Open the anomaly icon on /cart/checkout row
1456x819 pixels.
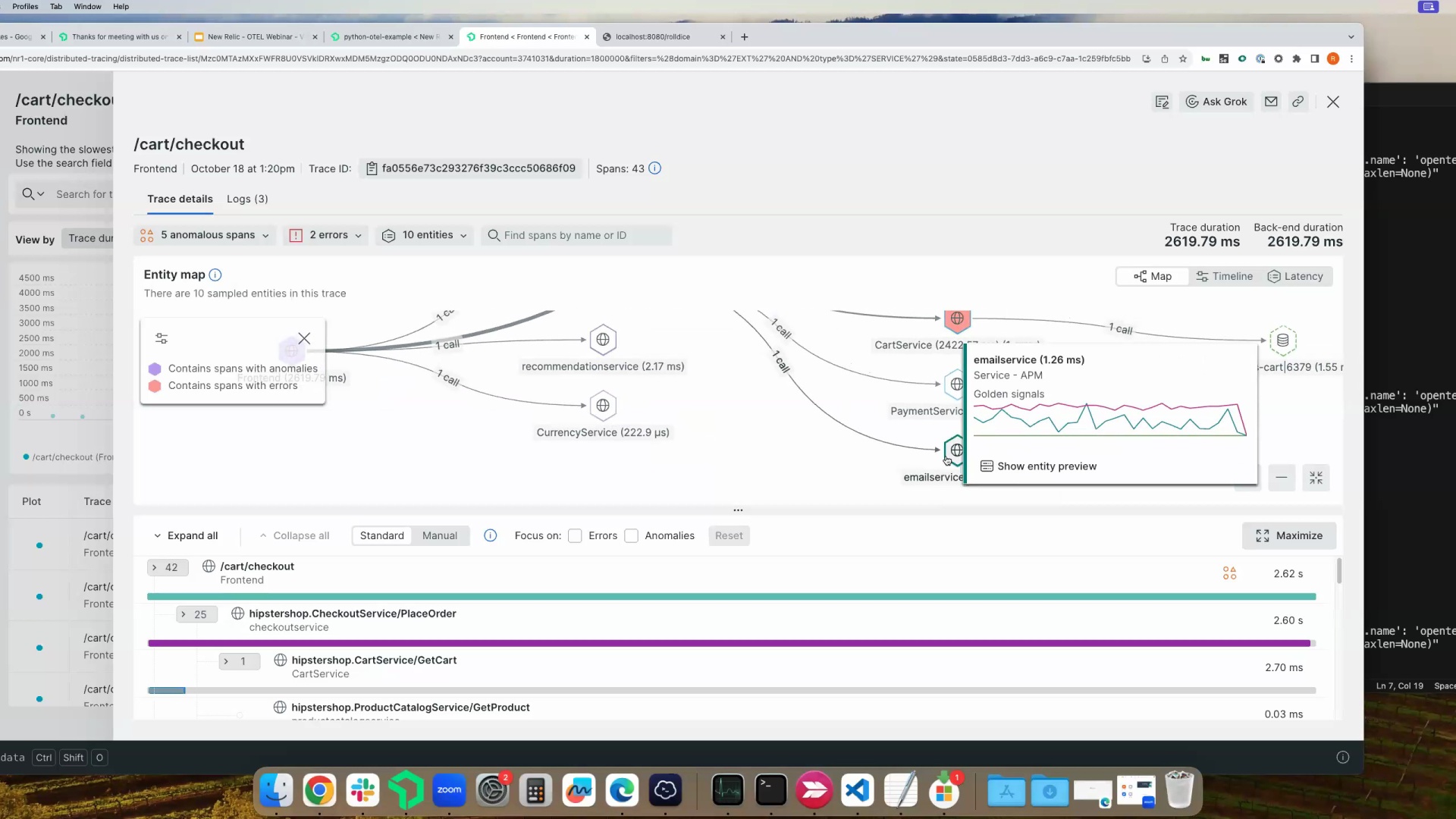(x=1229, y=573)
